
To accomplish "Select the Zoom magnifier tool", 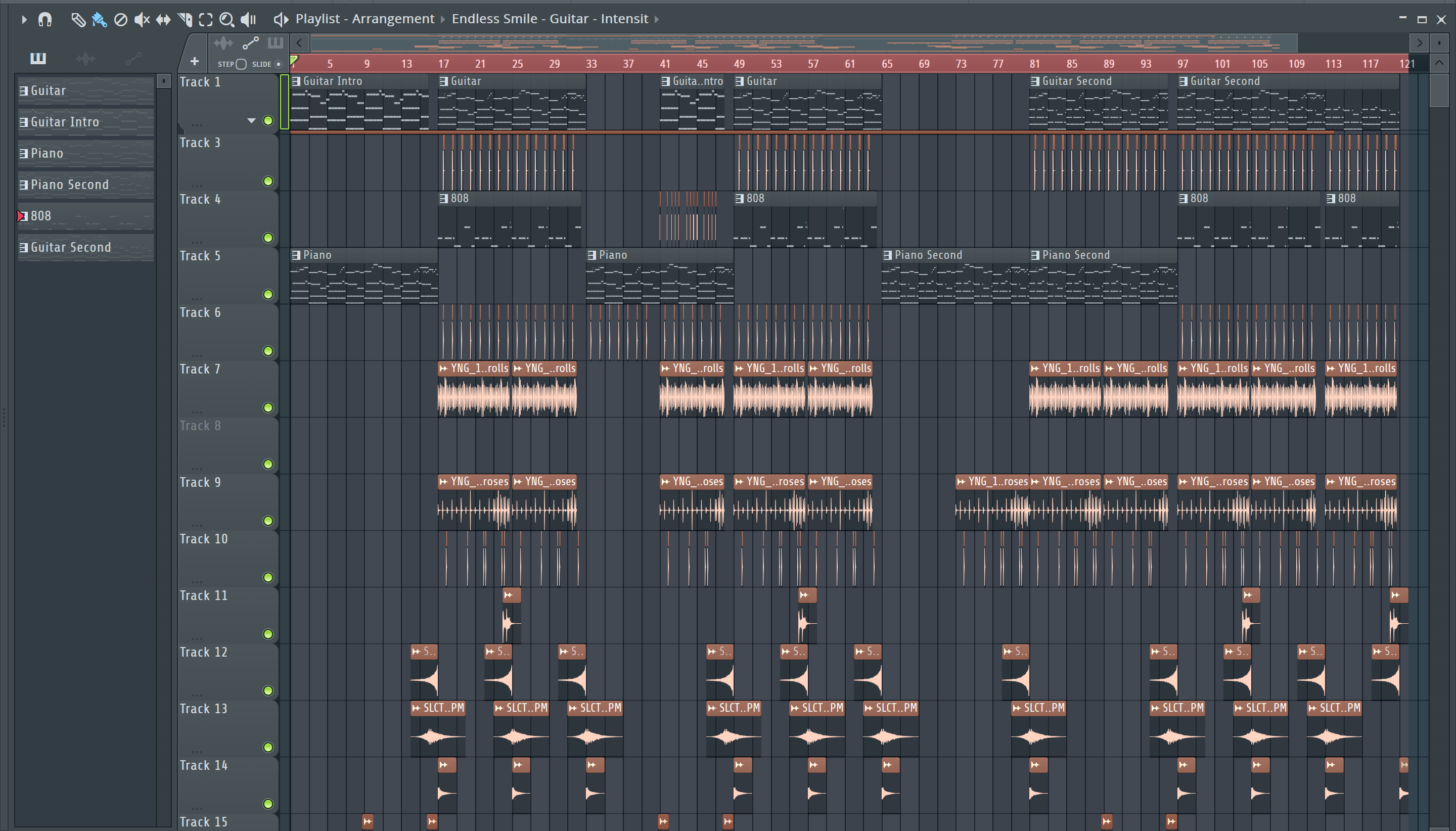I will coord(227,20).
